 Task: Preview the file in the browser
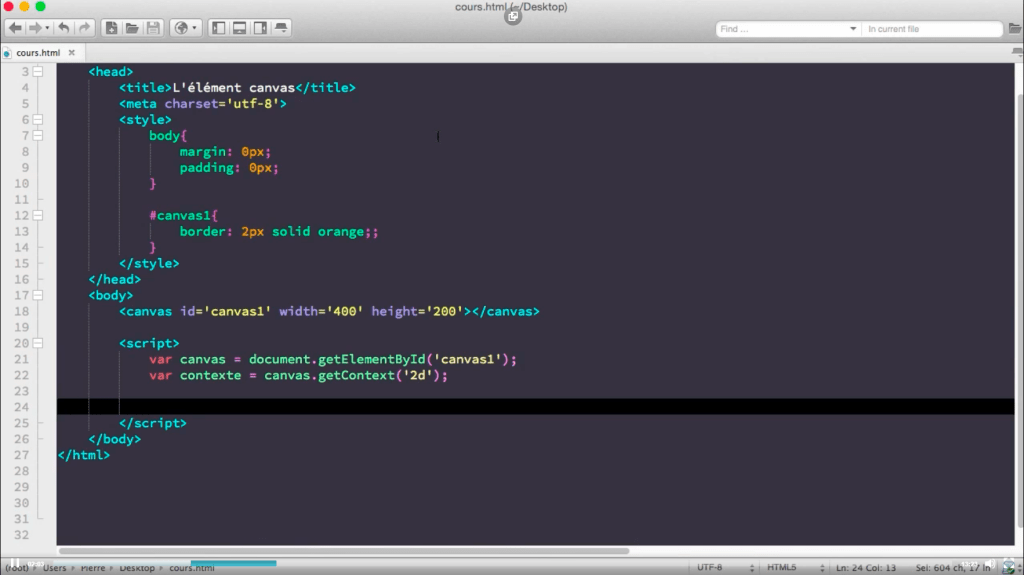coord(181,28)
